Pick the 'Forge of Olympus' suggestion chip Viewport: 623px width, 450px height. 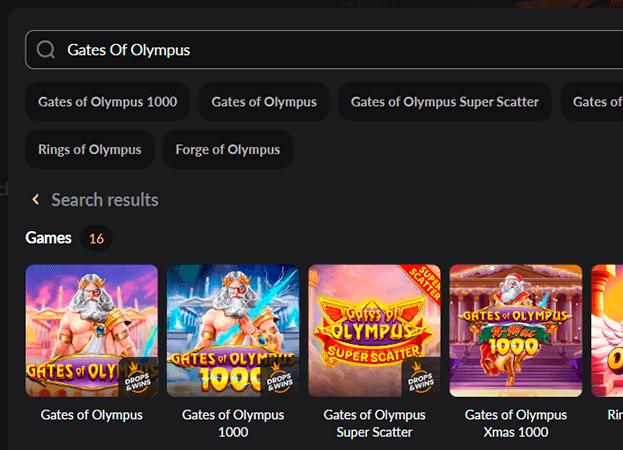coord(228,150)
